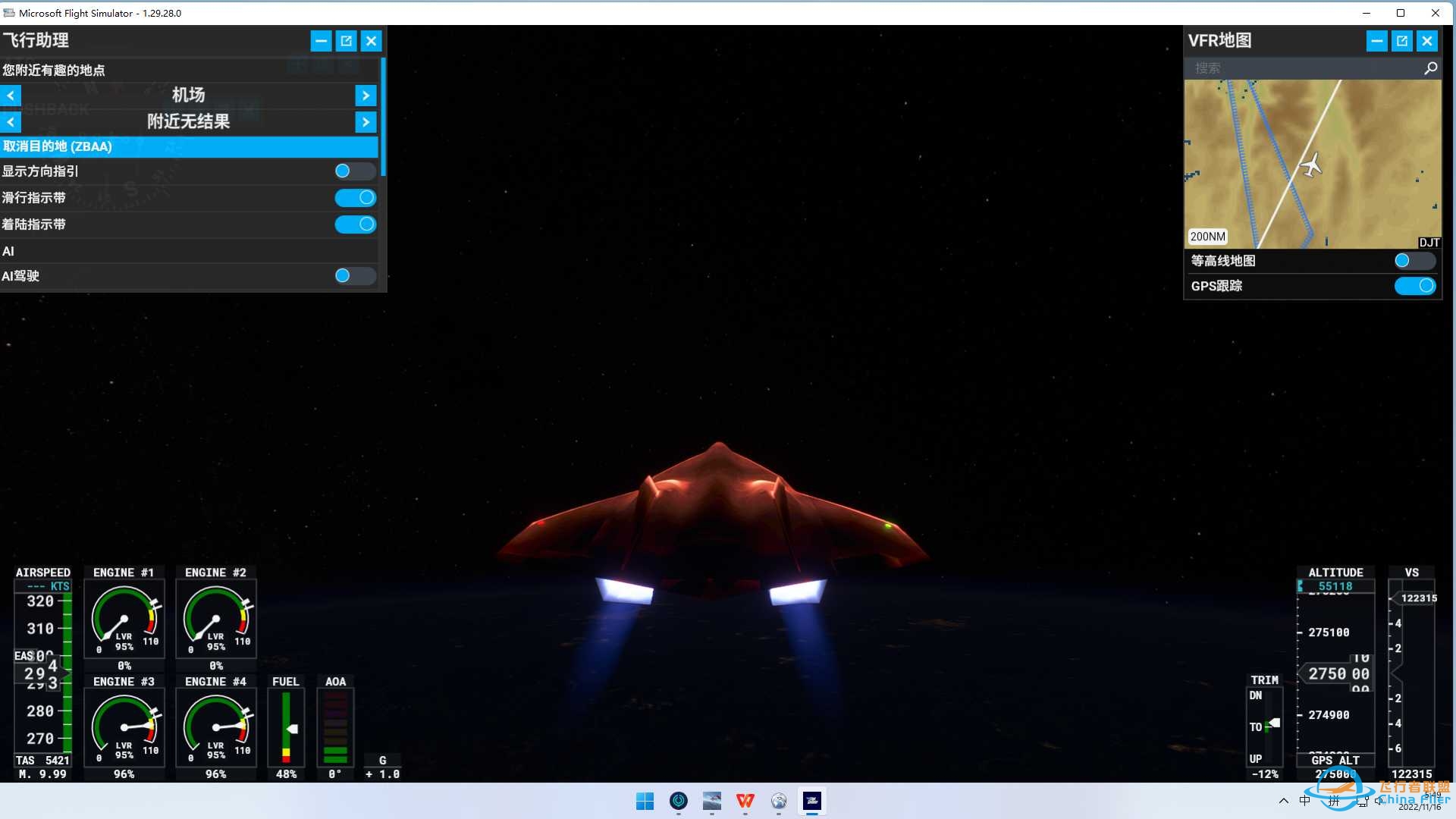Enable AI驾驶 switch

[x=355, y=276]
